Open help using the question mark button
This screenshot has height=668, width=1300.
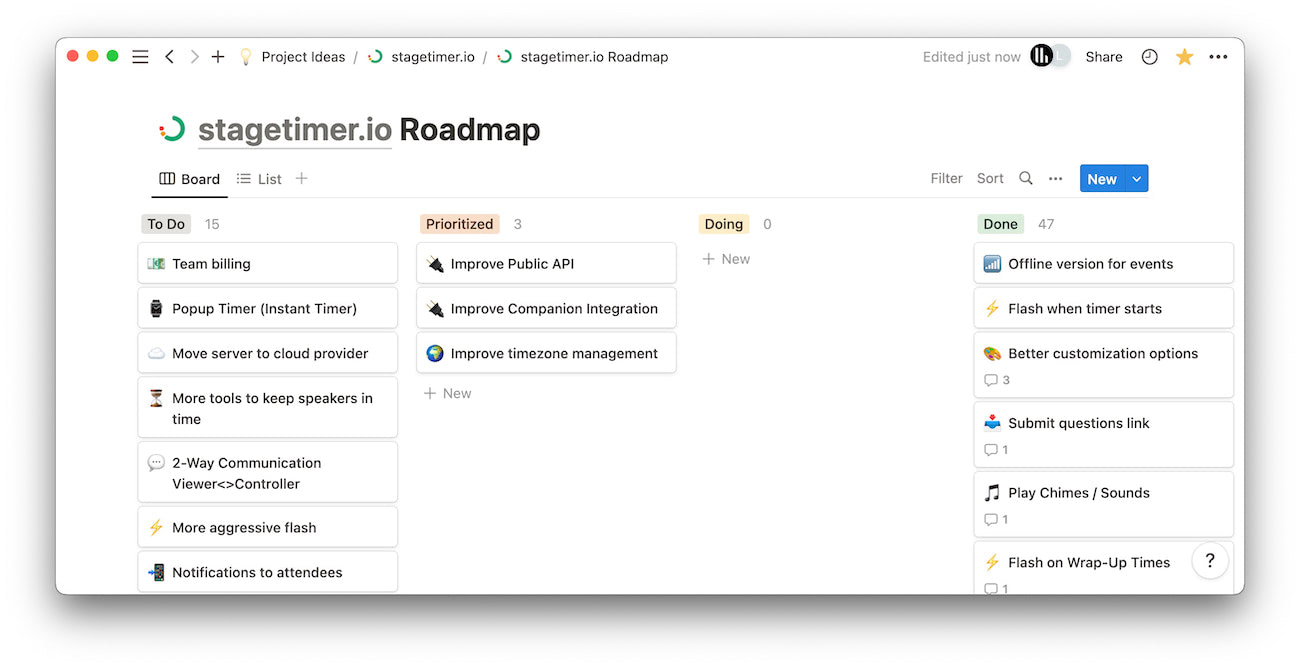click(1210, 561)
